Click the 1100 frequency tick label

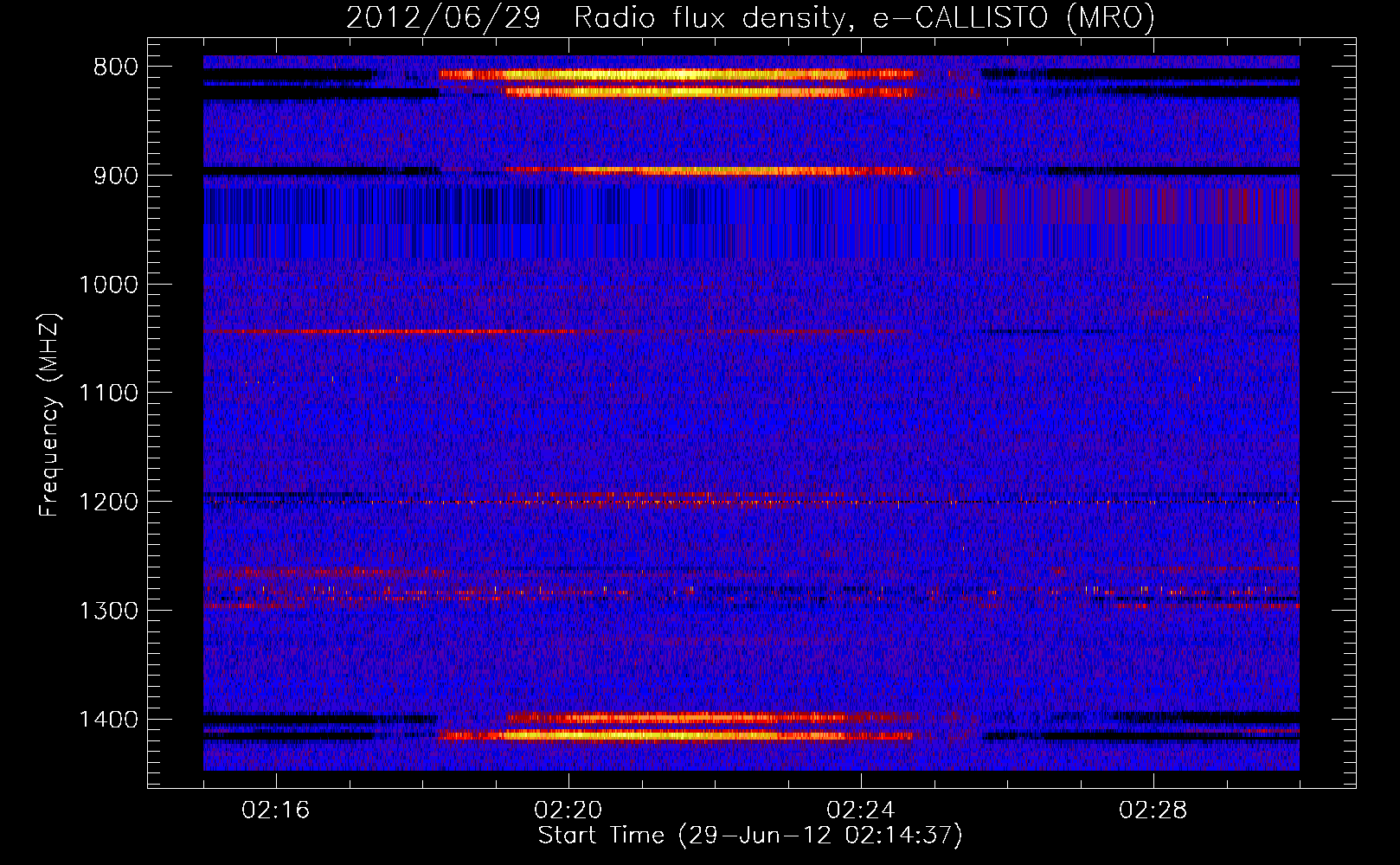click(x=108, y=394)
